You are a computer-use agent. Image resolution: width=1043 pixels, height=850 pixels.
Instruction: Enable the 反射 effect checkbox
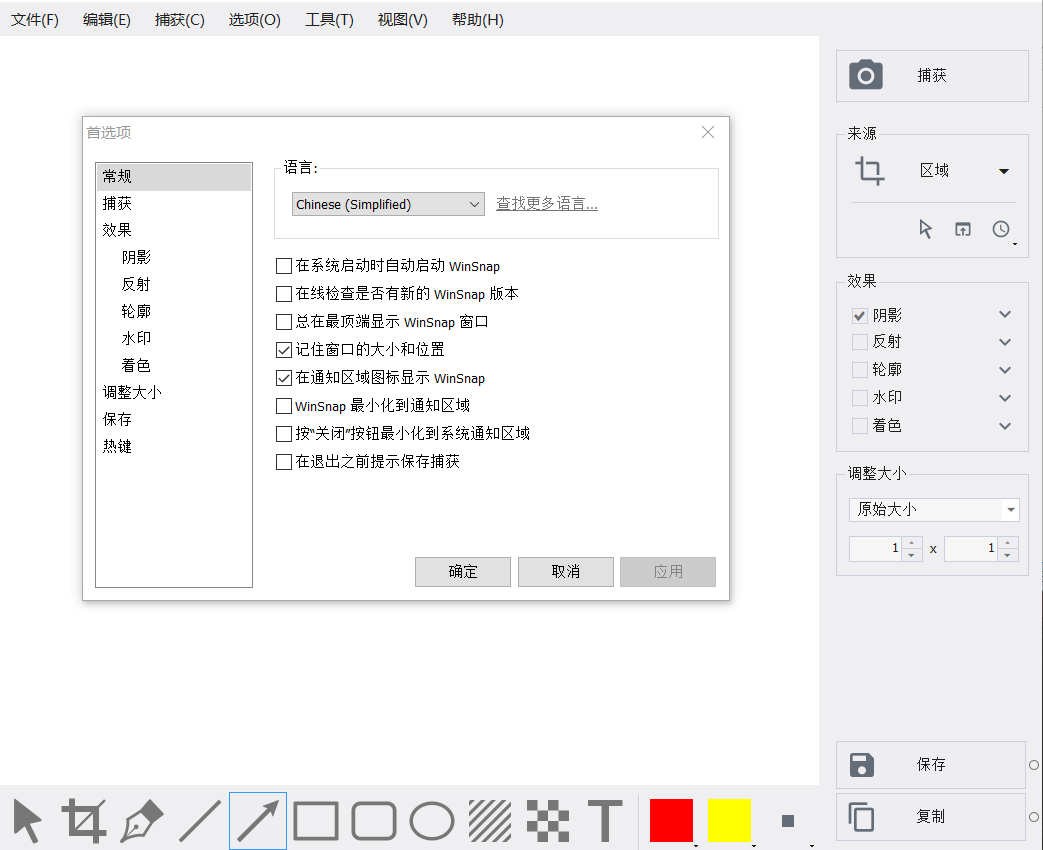[x=859, y=342]
